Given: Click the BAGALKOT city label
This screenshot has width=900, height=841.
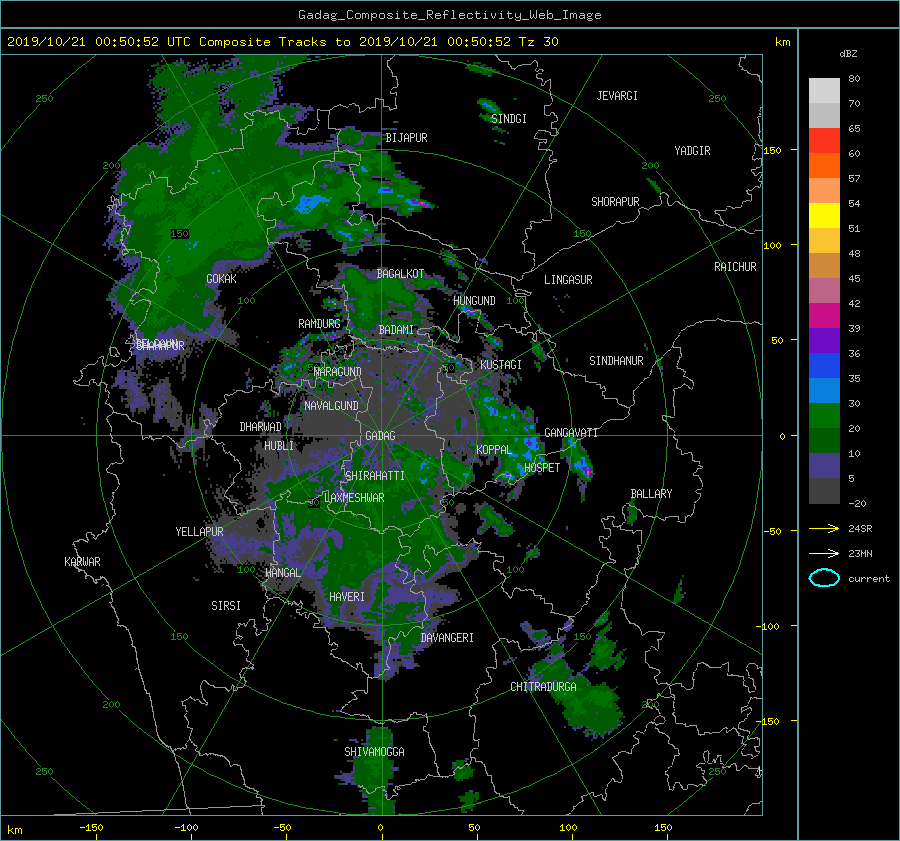Looking at the screenshot, I should click(x=400, y=274).
